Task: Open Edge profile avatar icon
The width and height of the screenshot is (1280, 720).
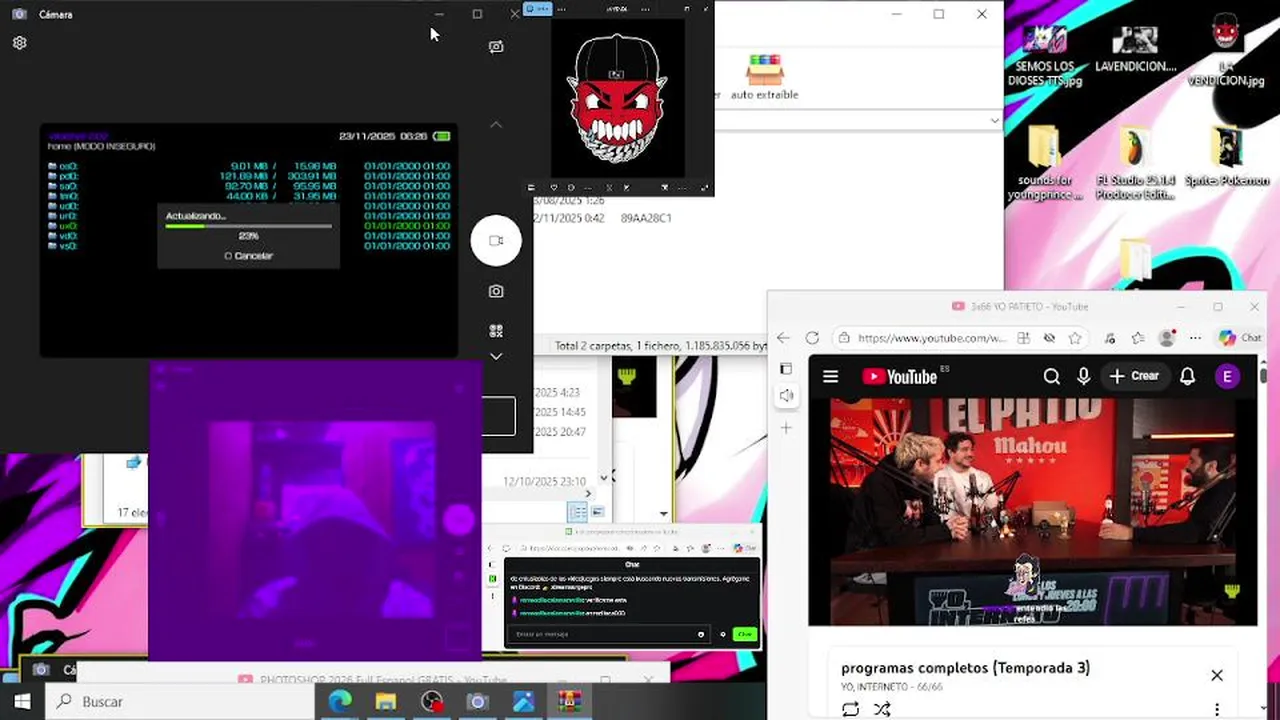Action: tap(1166, 338)
